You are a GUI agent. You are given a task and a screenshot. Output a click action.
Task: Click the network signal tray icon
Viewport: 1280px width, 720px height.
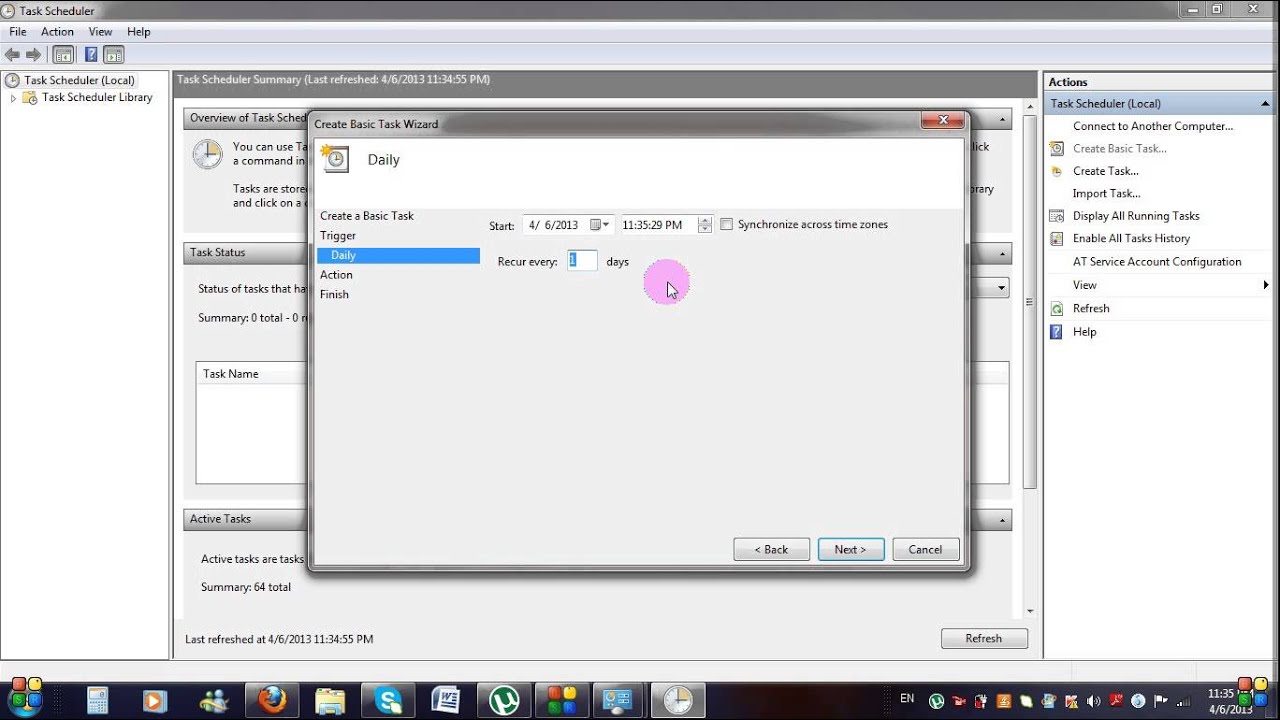(x=1181, y=701)
